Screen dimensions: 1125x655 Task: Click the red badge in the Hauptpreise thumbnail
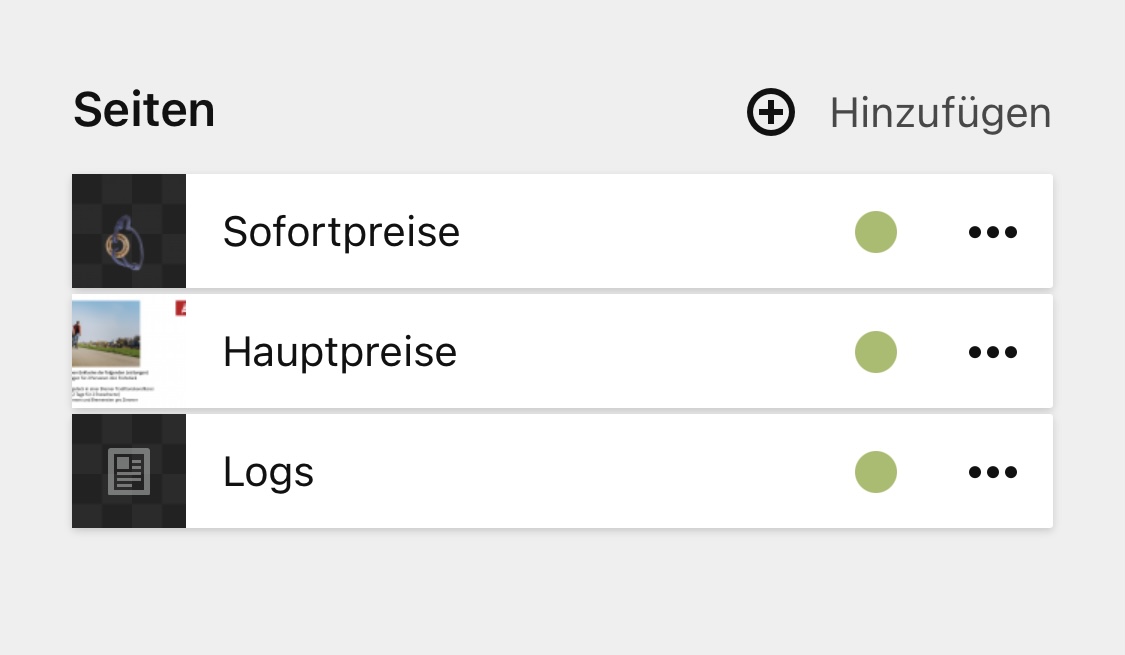(x=181, y=308)
